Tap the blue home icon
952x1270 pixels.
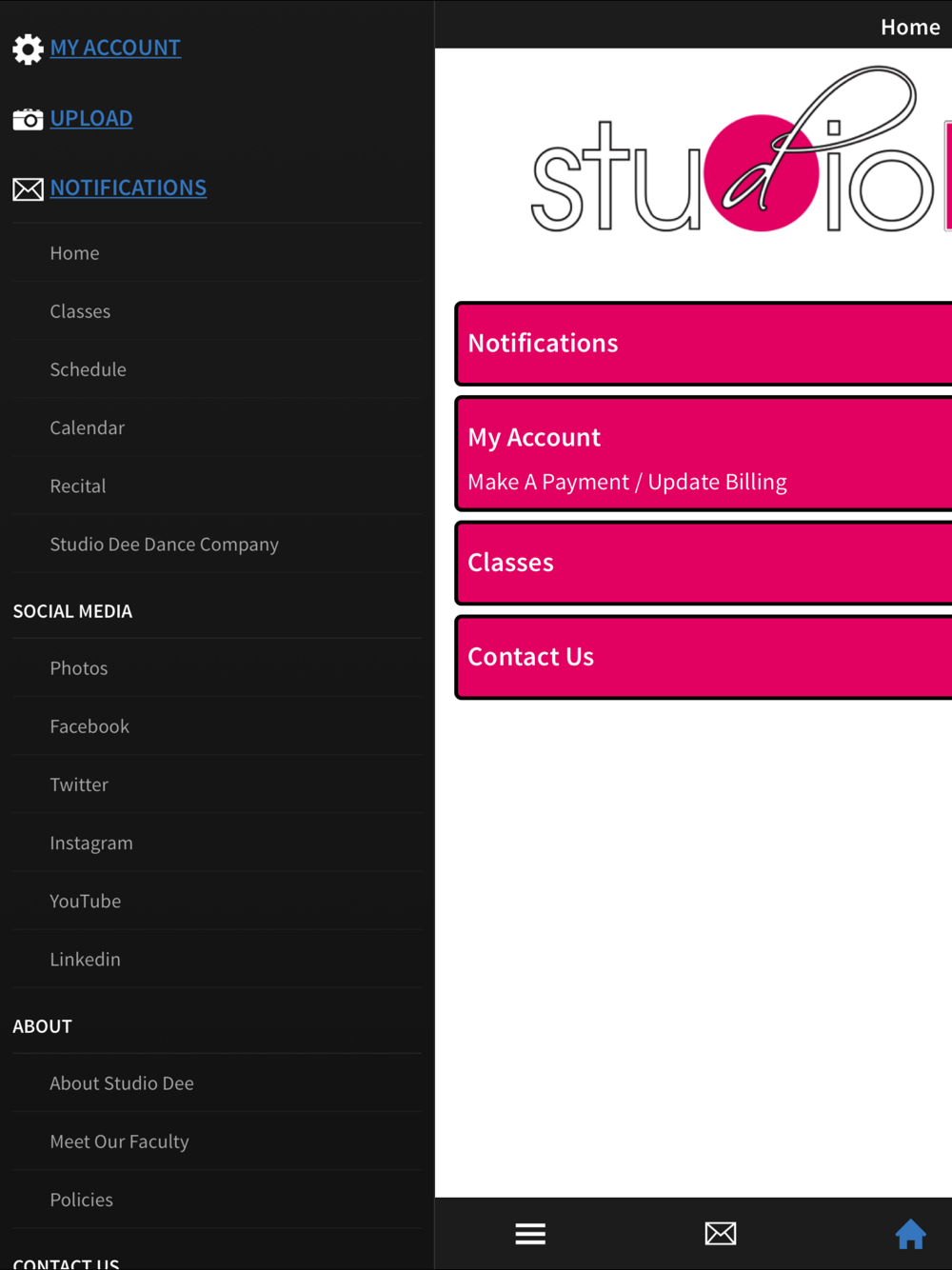point(910,1234)
